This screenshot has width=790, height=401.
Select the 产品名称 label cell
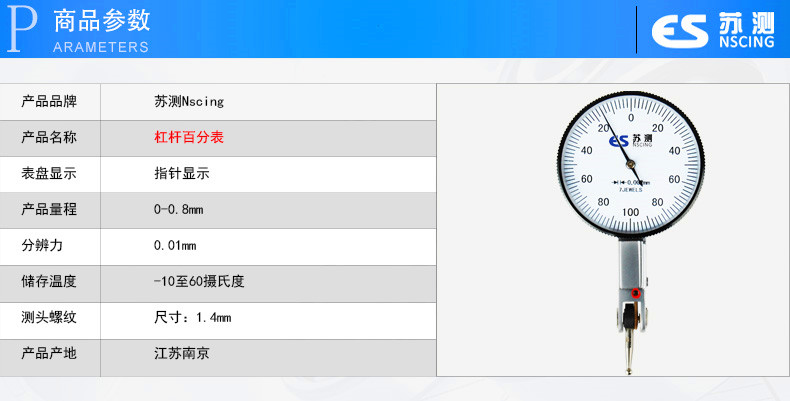point(50,138)
